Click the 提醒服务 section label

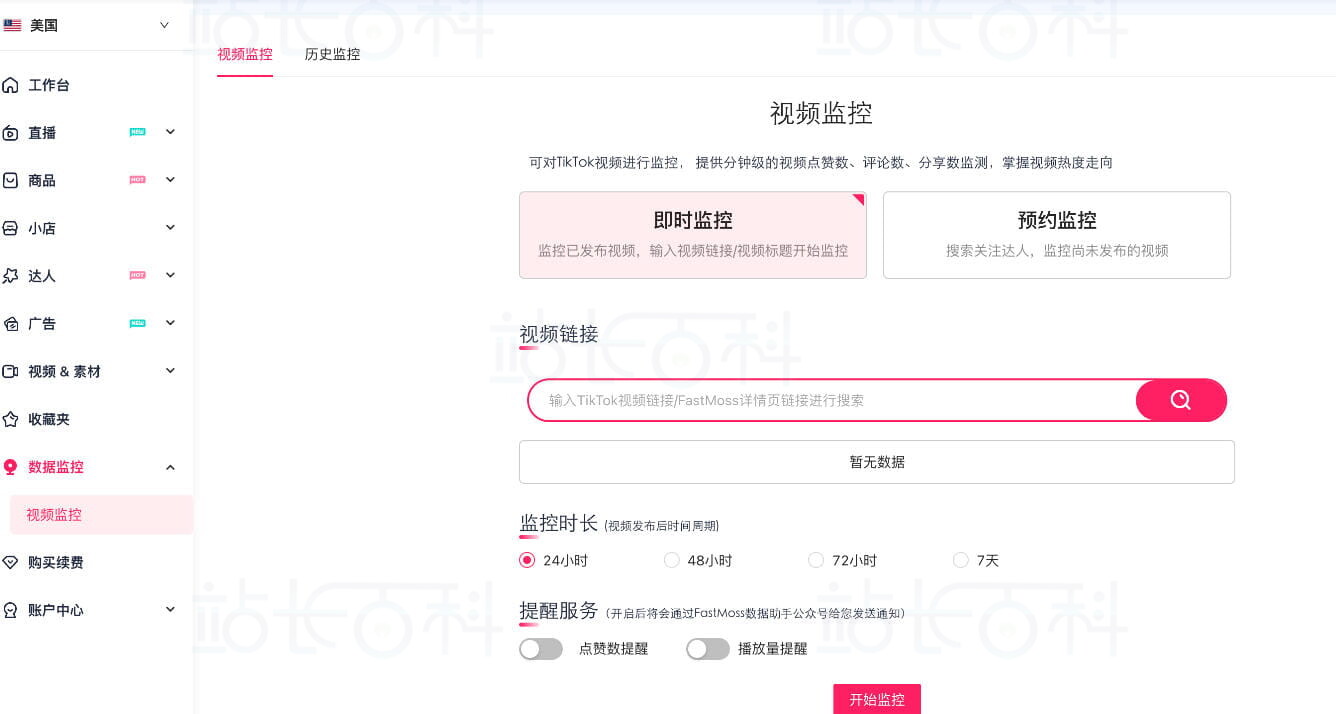559,610
